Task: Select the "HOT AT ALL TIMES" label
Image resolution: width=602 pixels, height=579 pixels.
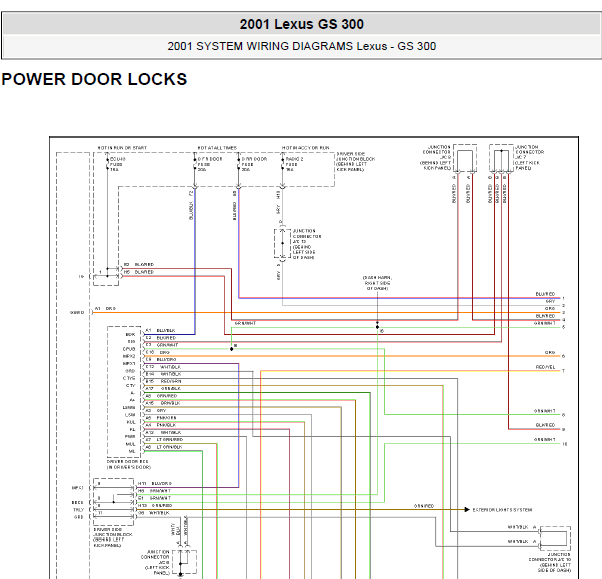Action: point(217,148)
